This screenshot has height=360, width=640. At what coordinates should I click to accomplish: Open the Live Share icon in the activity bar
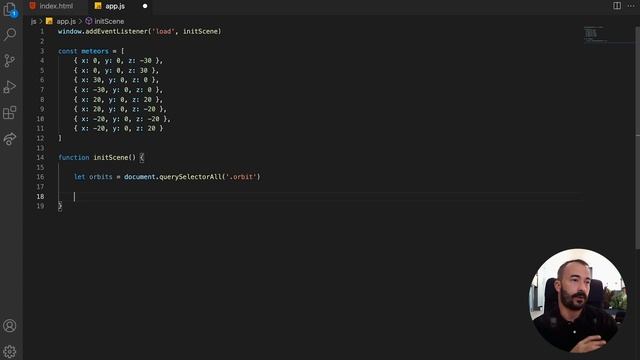pyautogui.click(x=10, y=139)
